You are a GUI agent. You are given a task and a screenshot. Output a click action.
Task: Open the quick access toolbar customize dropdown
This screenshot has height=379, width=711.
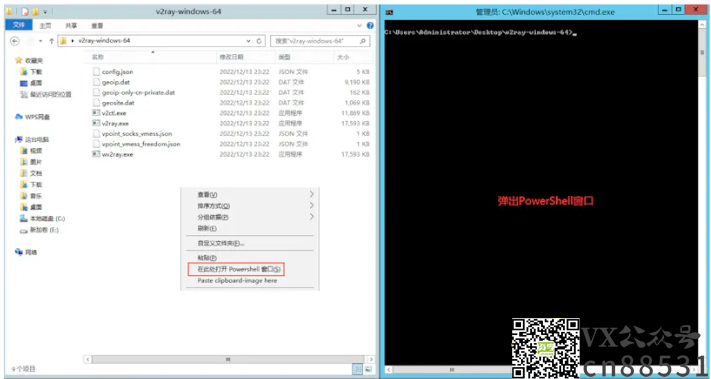point(44,11)
